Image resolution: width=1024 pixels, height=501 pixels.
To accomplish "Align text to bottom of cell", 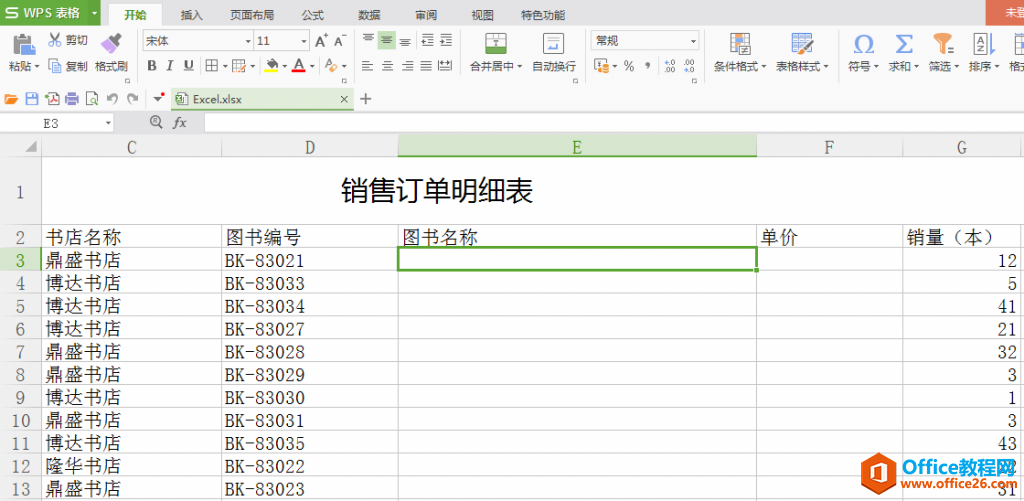I will tap(406, 40).
